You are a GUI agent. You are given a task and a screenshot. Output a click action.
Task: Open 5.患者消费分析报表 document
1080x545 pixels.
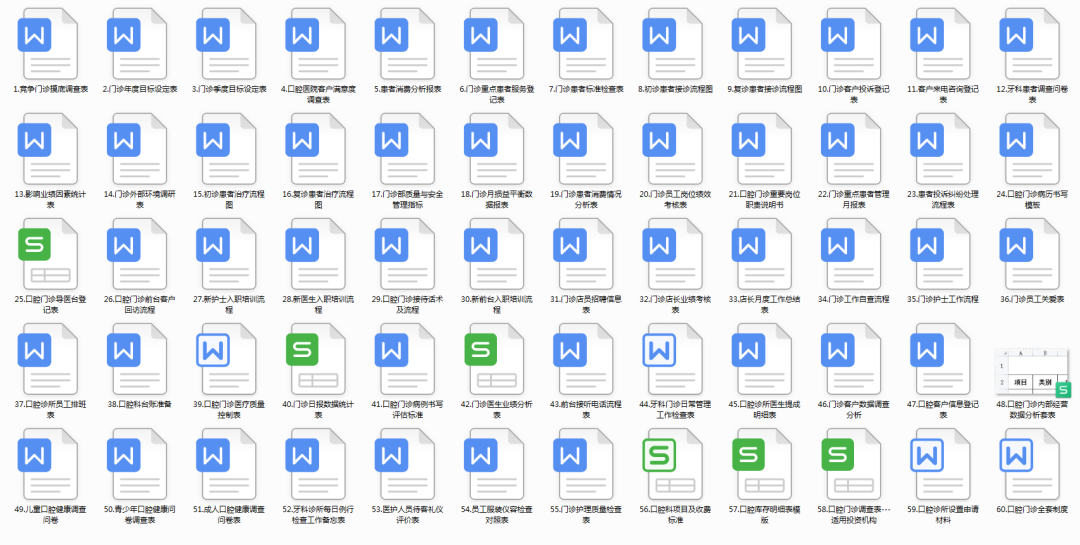[407, 44]
